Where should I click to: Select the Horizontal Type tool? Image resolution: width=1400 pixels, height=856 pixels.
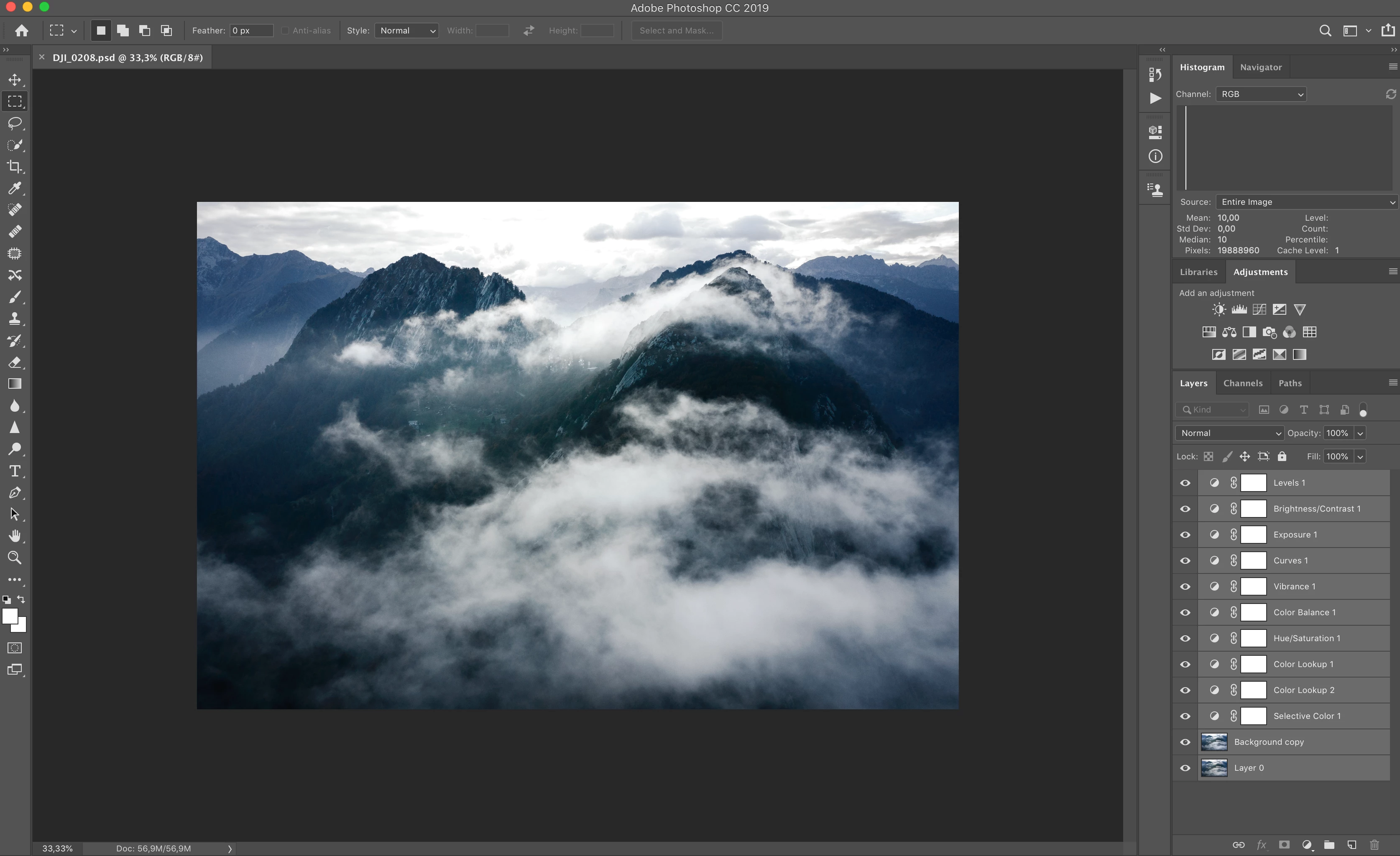(15, 471)
